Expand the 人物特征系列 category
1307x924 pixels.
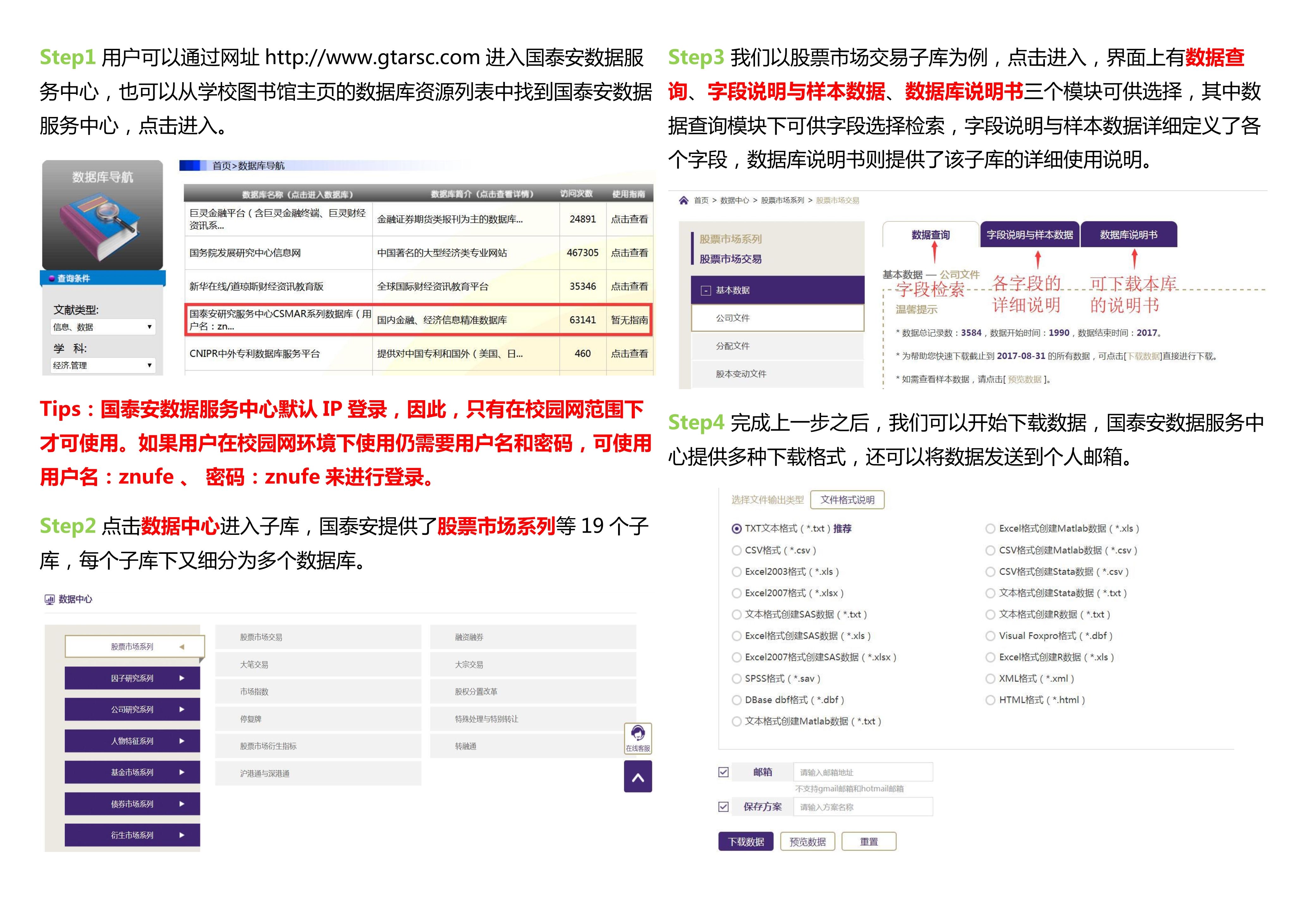click(132, 741)
